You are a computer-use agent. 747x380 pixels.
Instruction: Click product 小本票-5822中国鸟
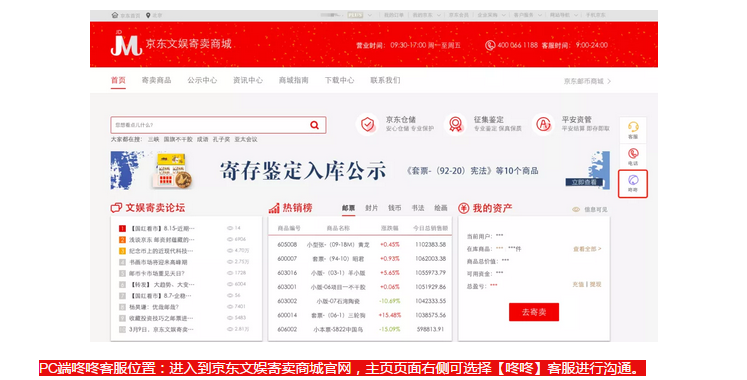point(338,329)
